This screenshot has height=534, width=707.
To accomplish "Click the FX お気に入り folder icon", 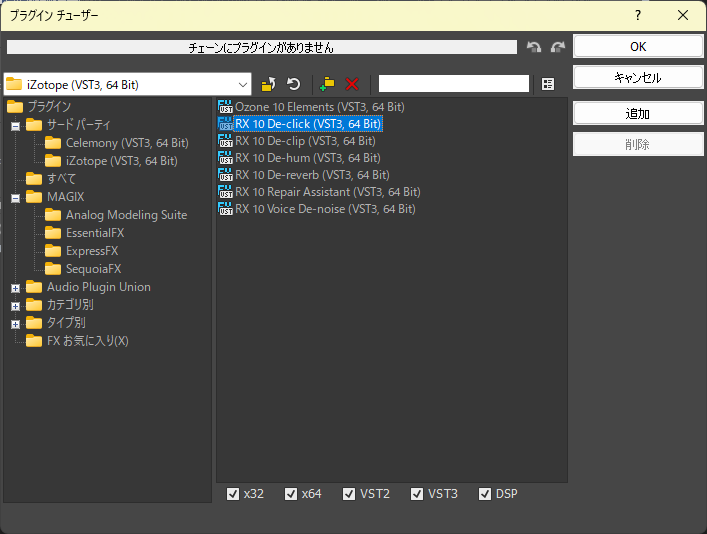I will 34,341.
